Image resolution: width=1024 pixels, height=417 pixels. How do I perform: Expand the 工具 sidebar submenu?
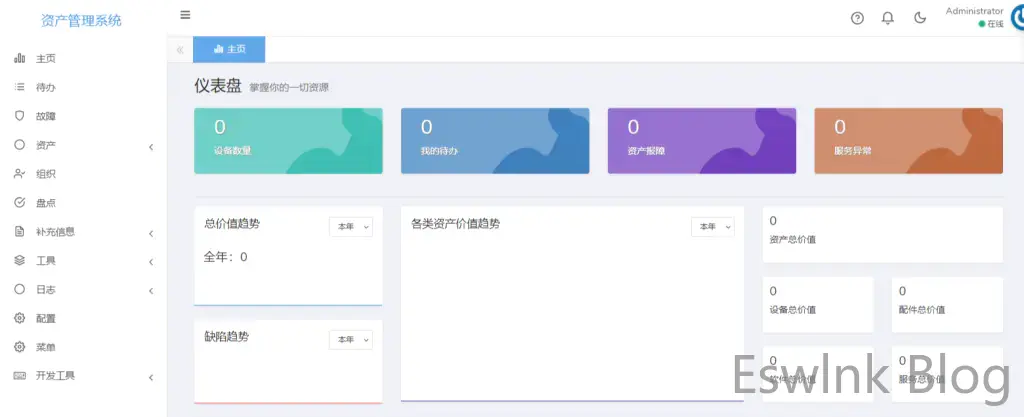(x=151, y=262)
